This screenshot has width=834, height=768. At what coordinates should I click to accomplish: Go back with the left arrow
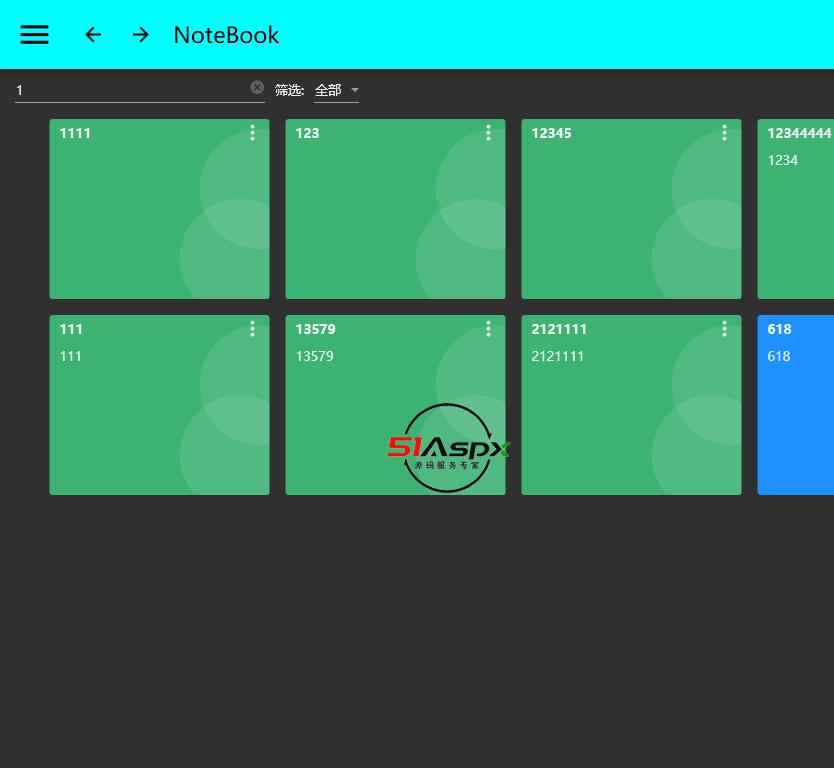(93, 35)
